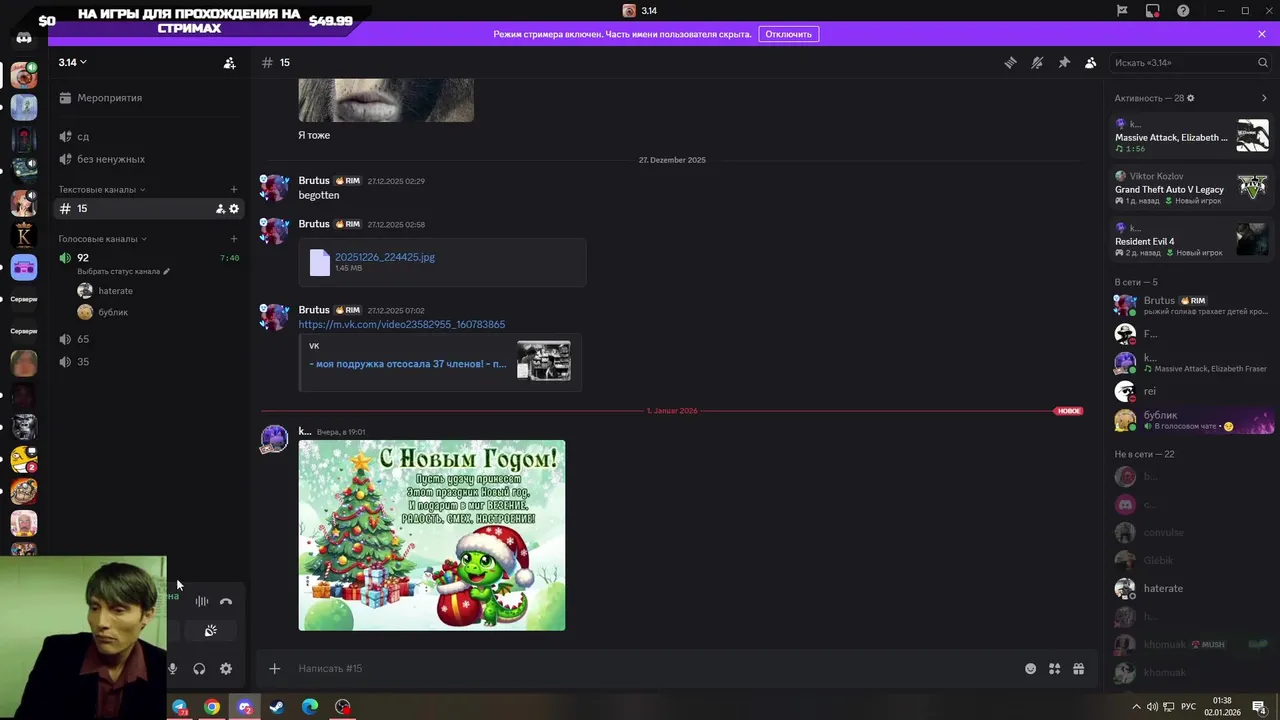
Task: Open VK video embed thumbnail
Action: click(544, 361)
